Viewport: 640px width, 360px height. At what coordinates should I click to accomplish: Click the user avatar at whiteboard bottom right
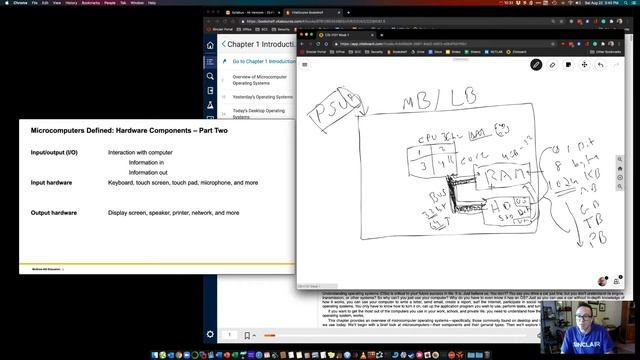(x=602, y=281)
